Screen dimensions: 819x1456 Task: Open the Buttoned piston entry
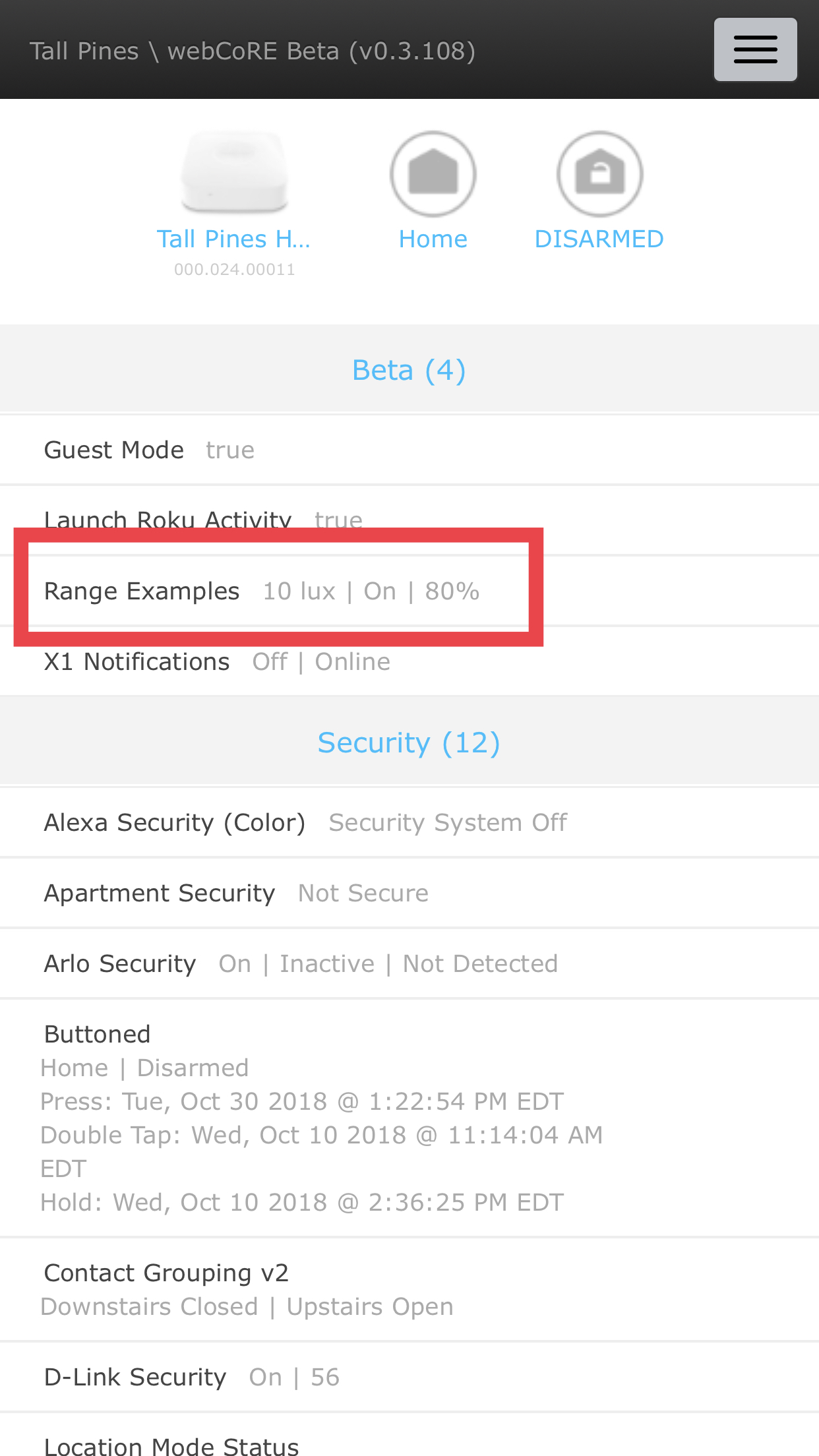click(409, 1118)
